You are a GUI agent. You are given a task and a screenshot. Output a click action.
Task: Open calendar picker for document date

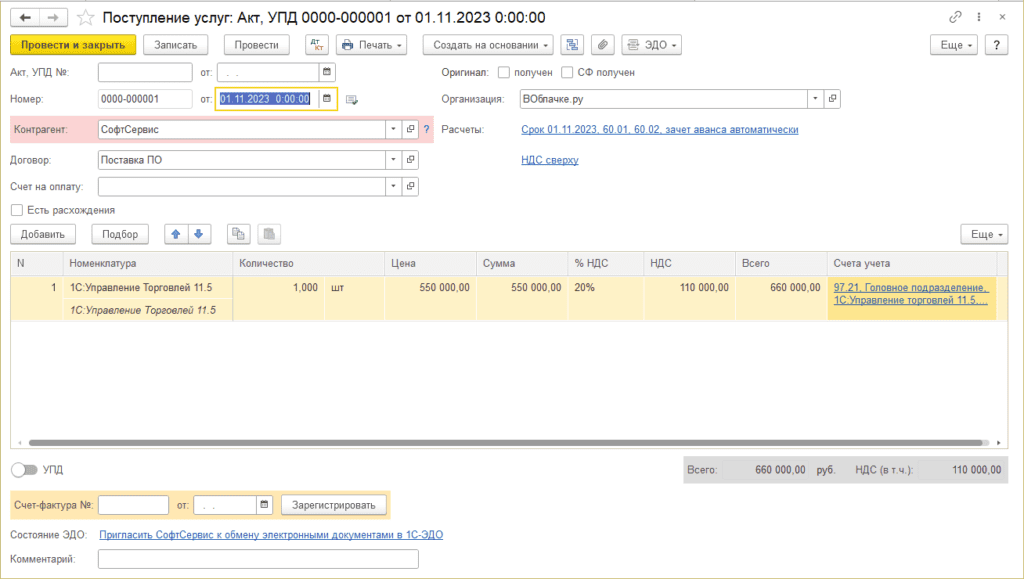point(326,99)
